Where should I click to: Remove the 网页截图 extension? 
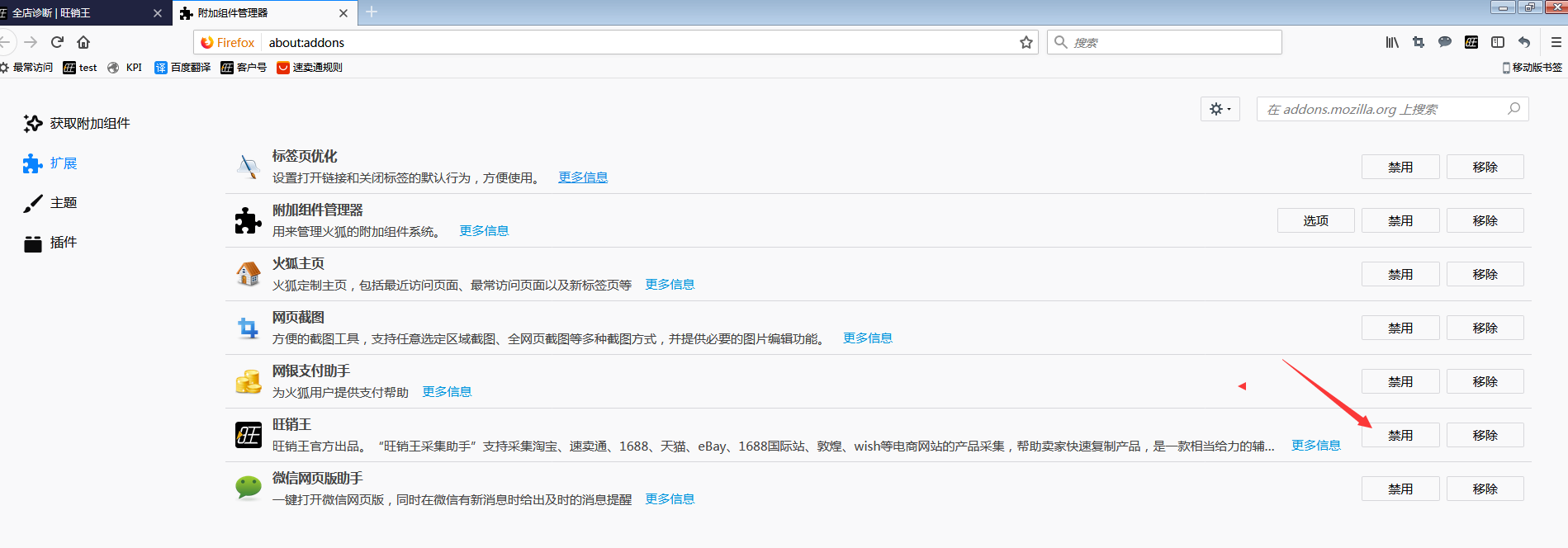(x=1485, y=328)
